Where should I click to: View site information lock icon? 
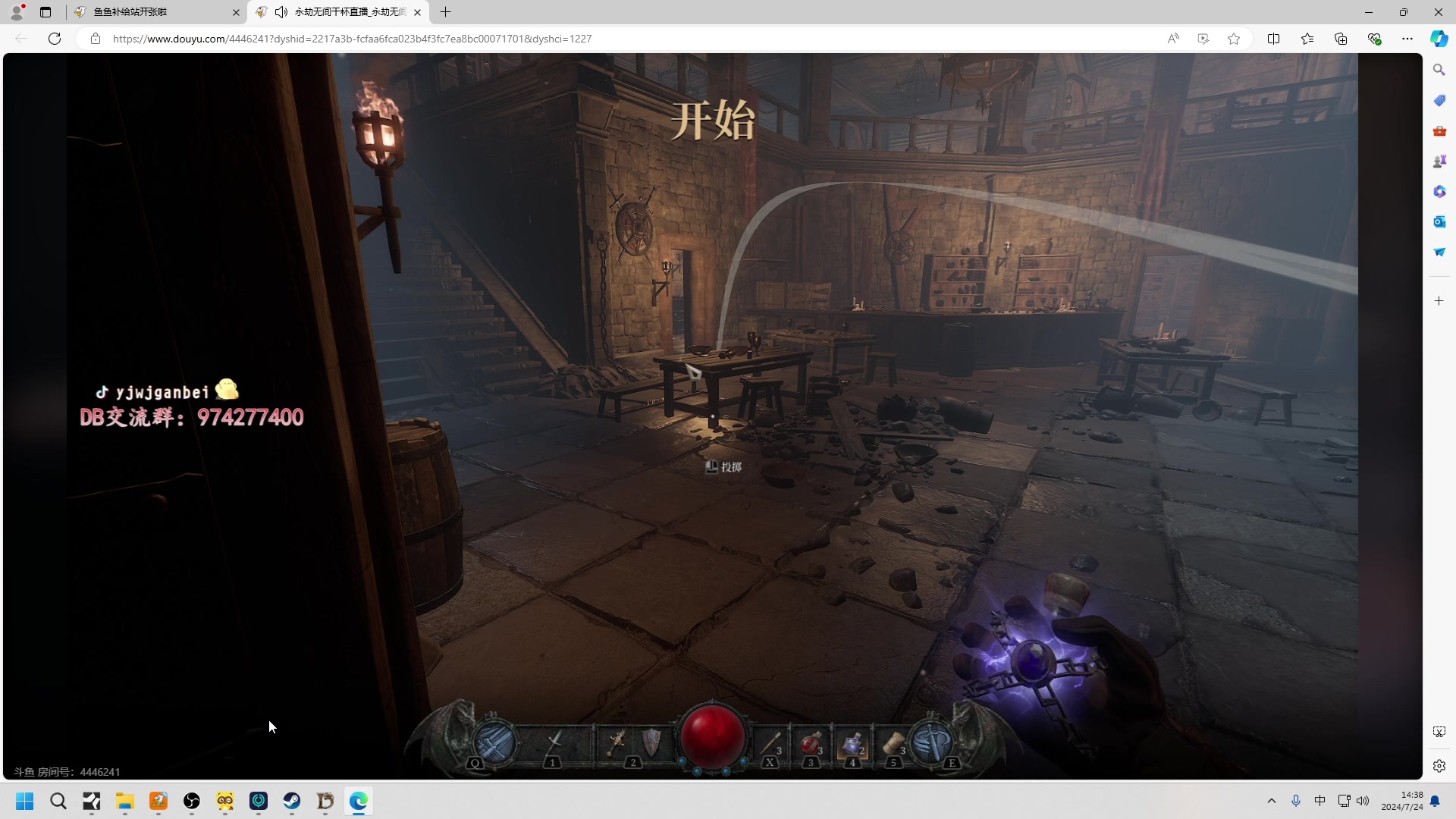tap(96, 39)
